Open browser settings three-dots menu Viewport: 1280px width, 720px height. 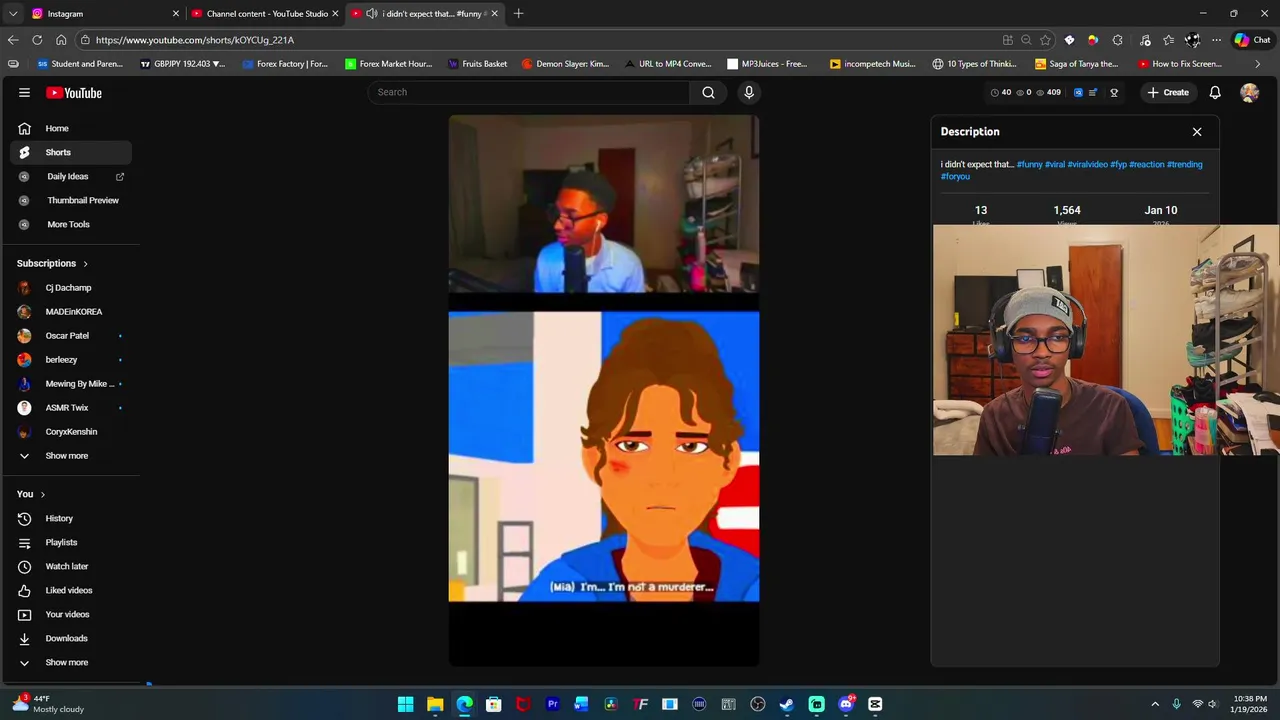[1216, 40]
